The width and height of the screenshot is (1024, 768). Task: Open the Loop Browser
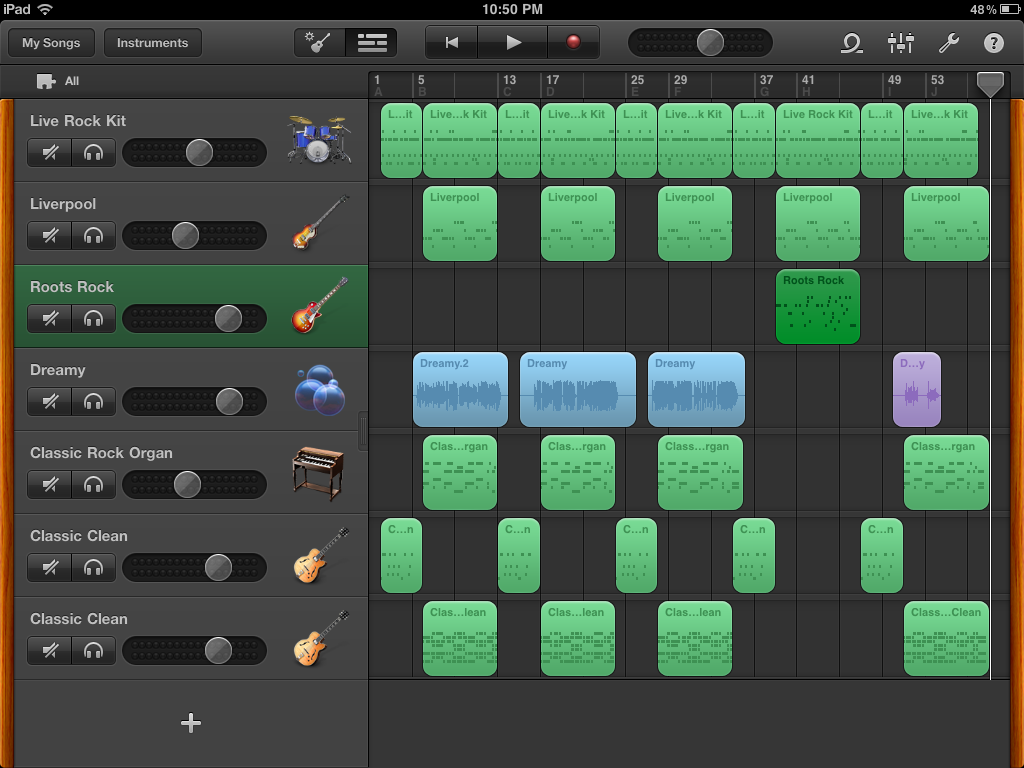click(x=852, y=43)
